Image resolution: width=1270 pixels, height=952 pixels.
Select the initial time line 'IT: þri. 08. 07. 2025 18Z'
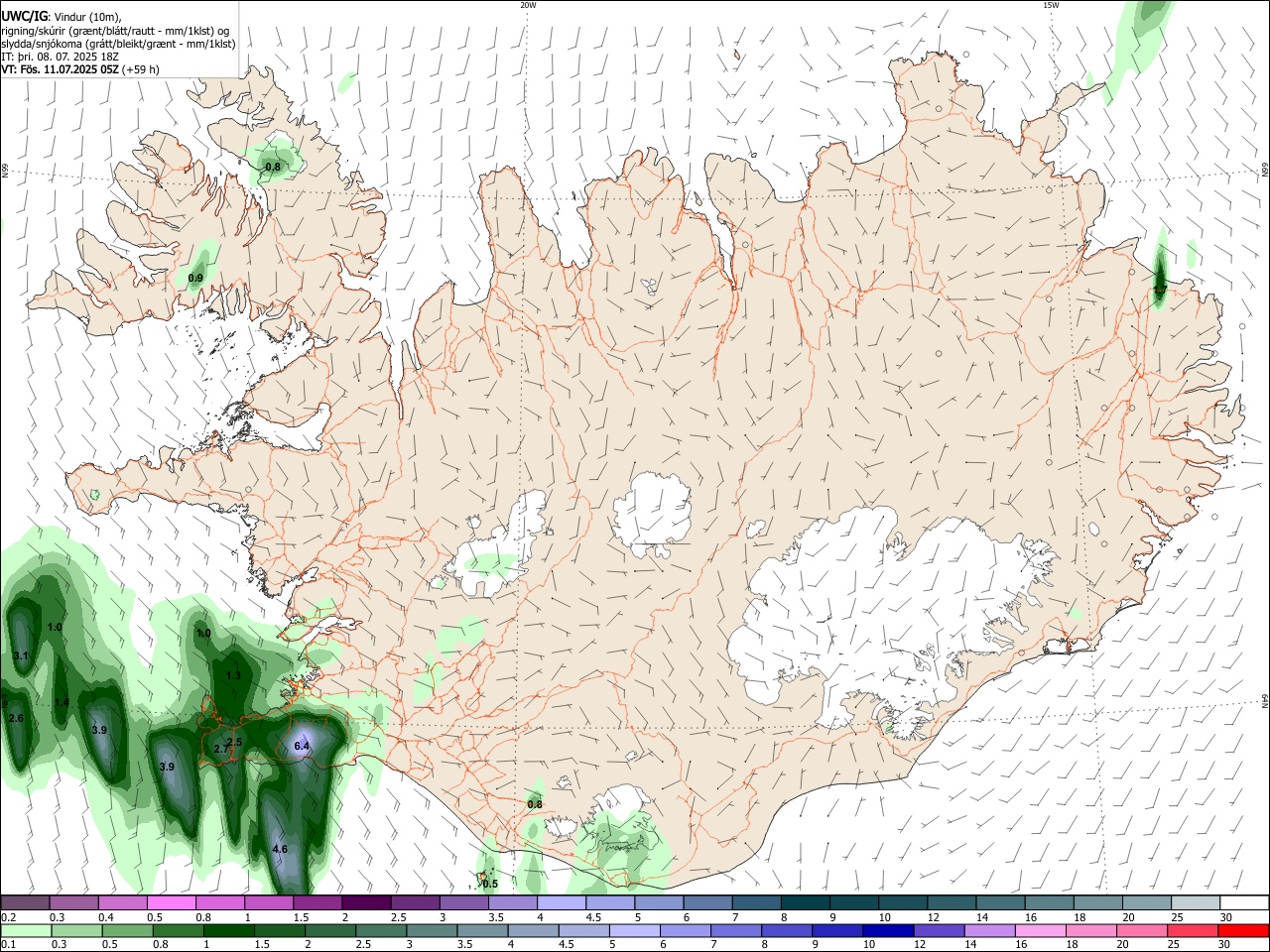(x=61, y=57)
